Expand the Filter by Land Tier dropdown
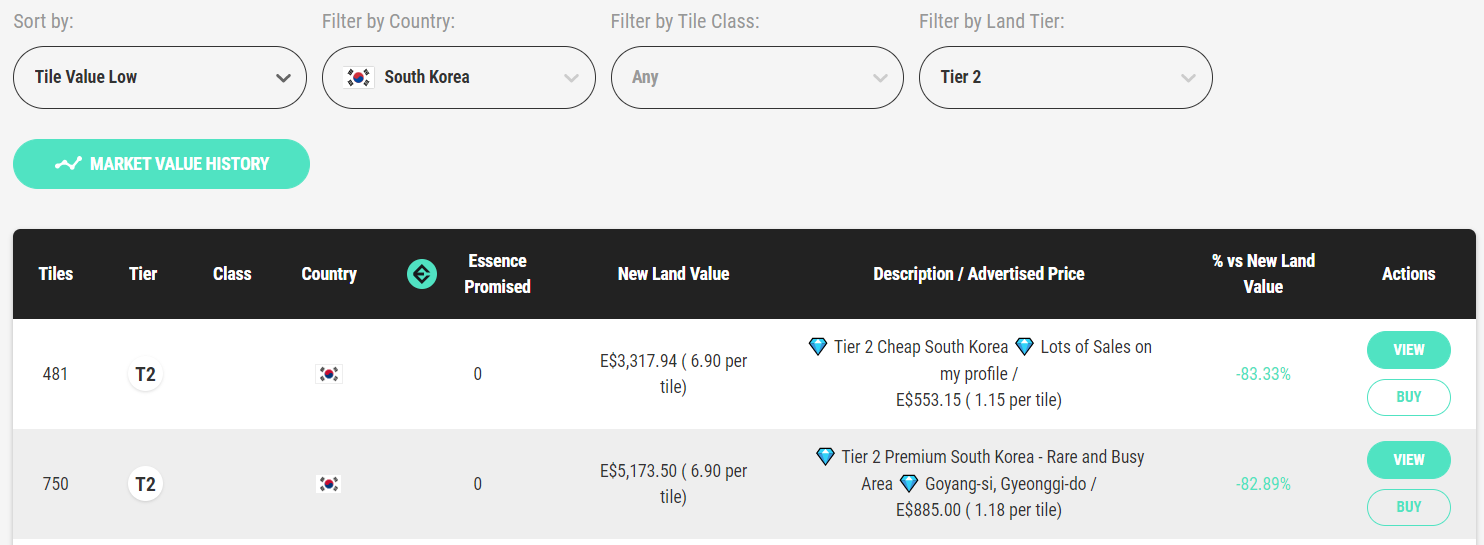 click(x=1066, y=77)
